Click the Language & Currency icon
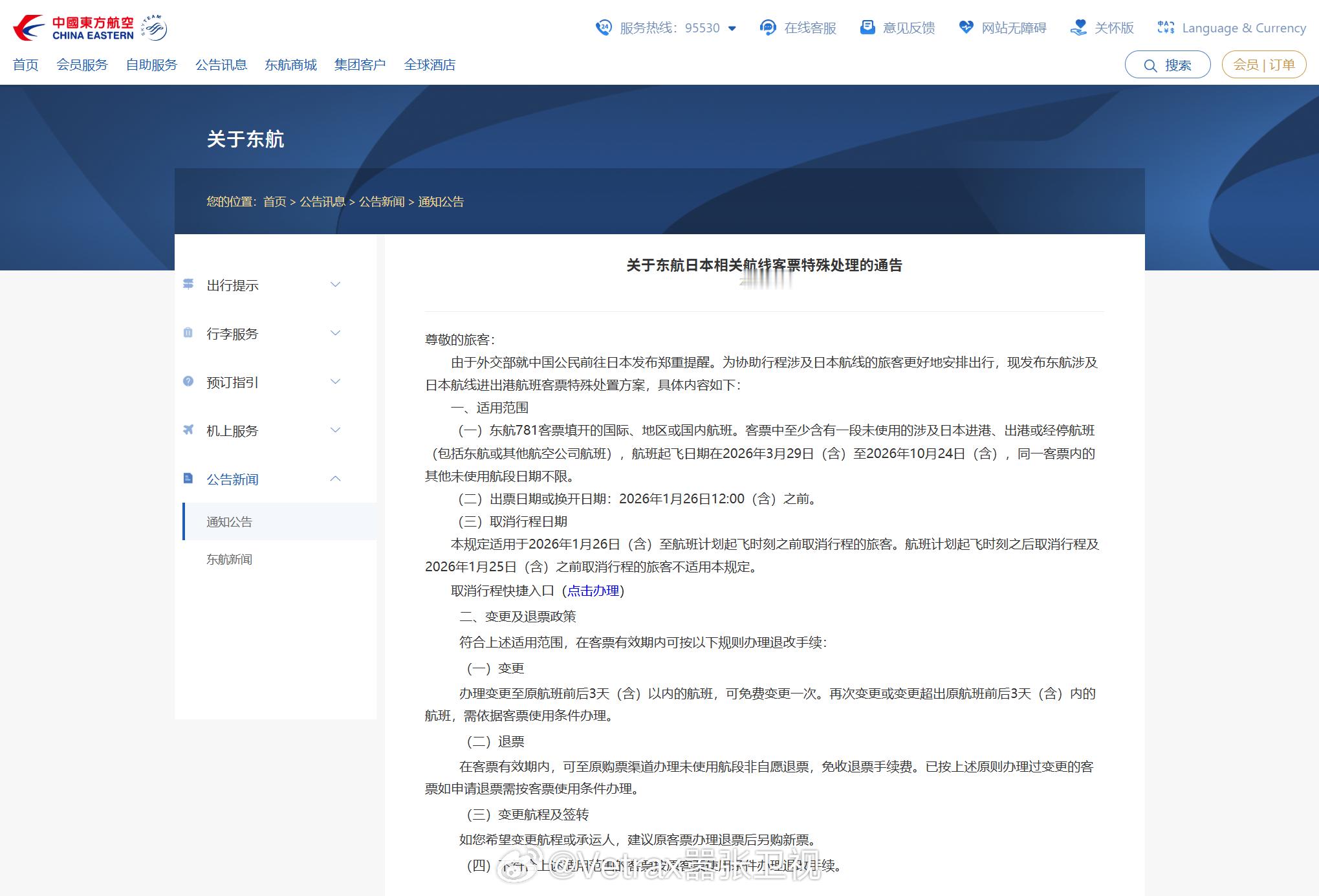This screenshot has width=1319, height=896. tap(1166, 27)
